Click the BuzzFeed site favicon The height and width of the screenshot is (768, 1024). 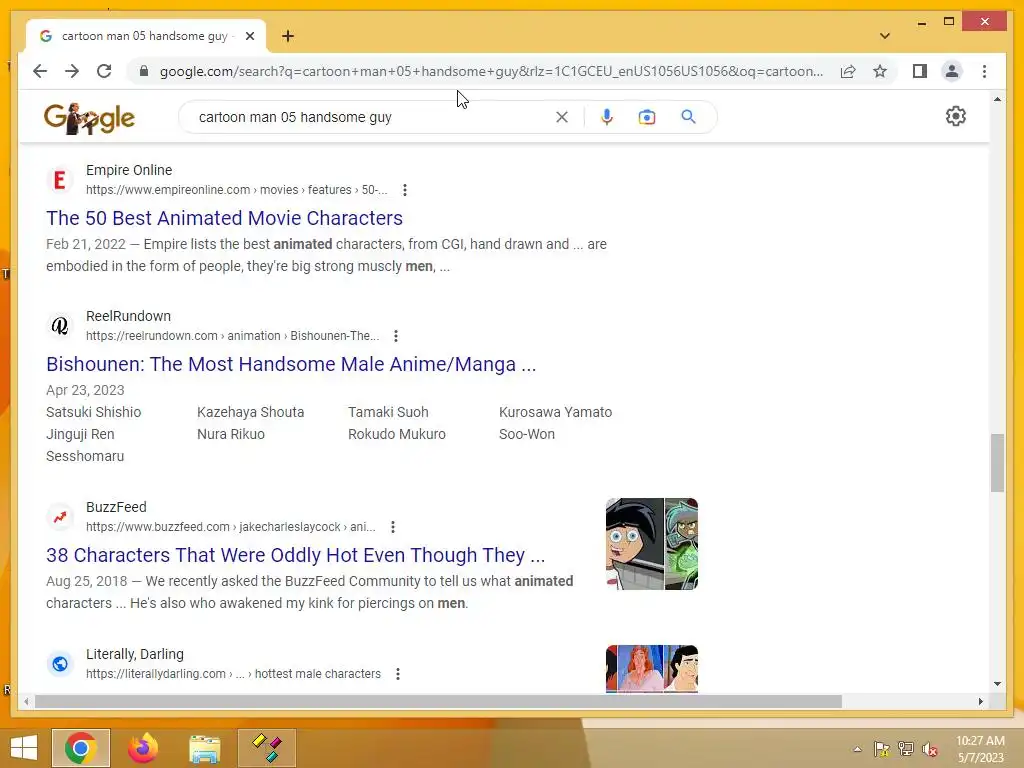(x=59, y=517)
